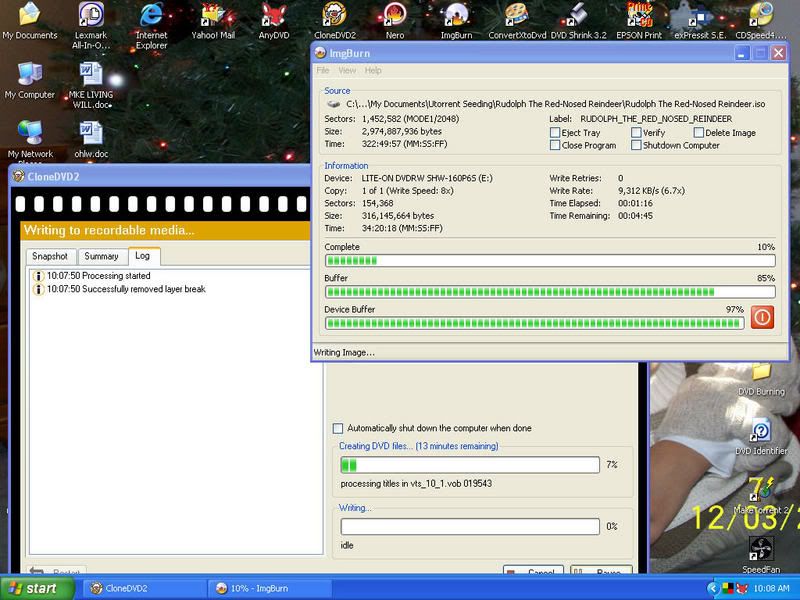Enable Shutdown Computer in ImgBurn
The image size is (800, 600).
pos(636,145)
